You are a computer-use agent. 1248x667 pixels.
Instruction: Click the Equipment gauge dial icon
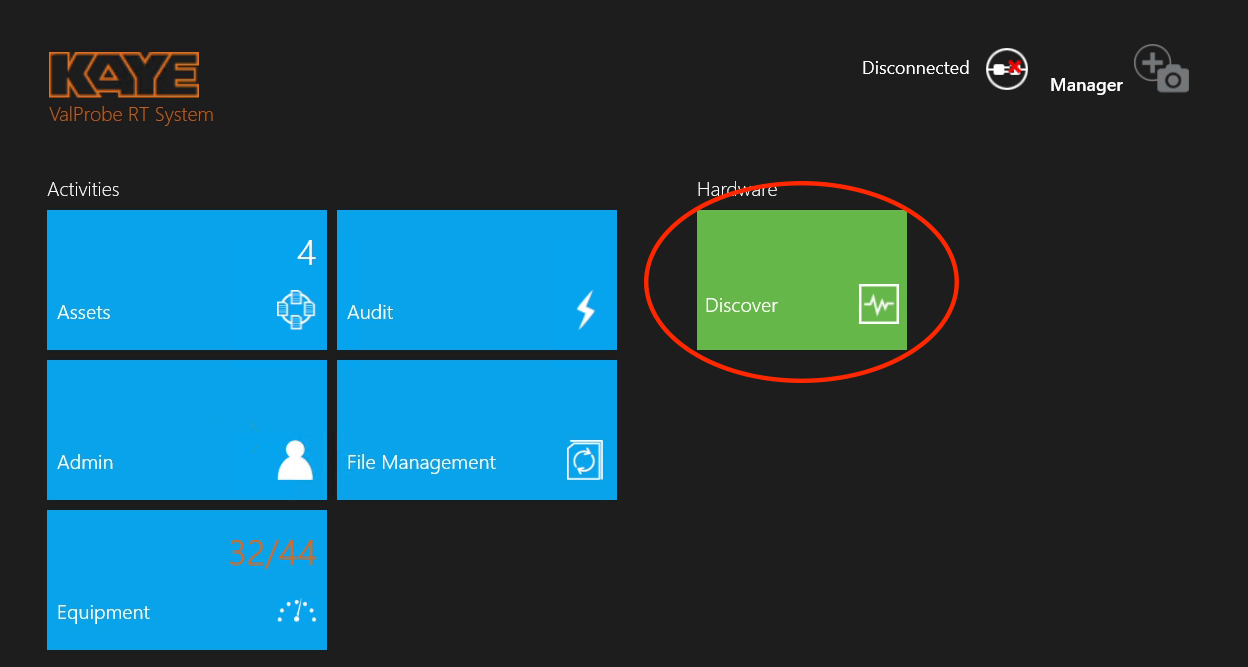[296, 611]
